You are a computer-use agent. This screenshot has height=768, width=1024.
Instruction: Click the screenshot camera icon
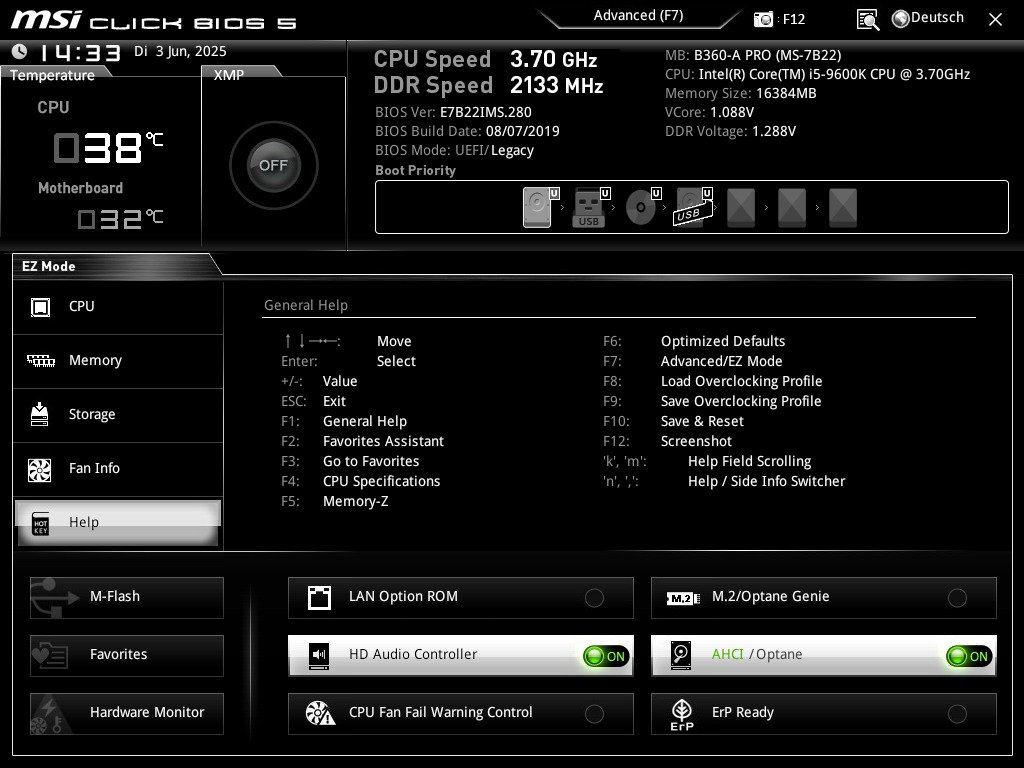pos(763,20)
